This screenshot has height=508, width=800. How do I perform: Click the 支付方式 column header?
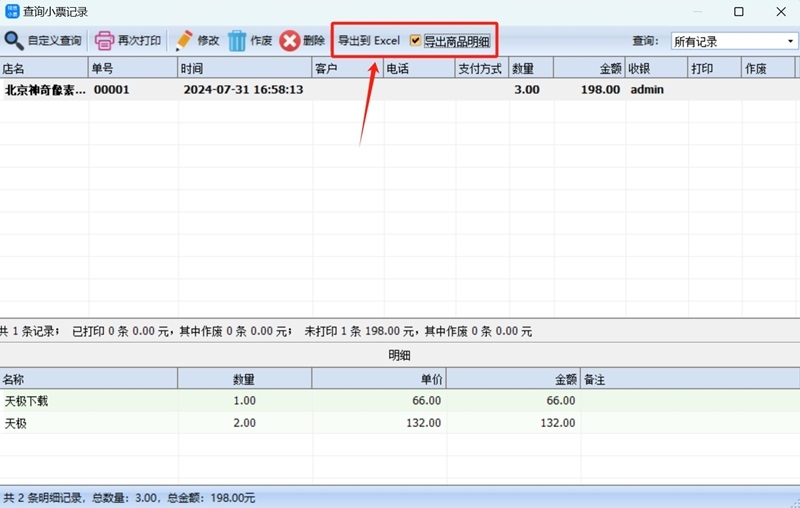[482, 68]
